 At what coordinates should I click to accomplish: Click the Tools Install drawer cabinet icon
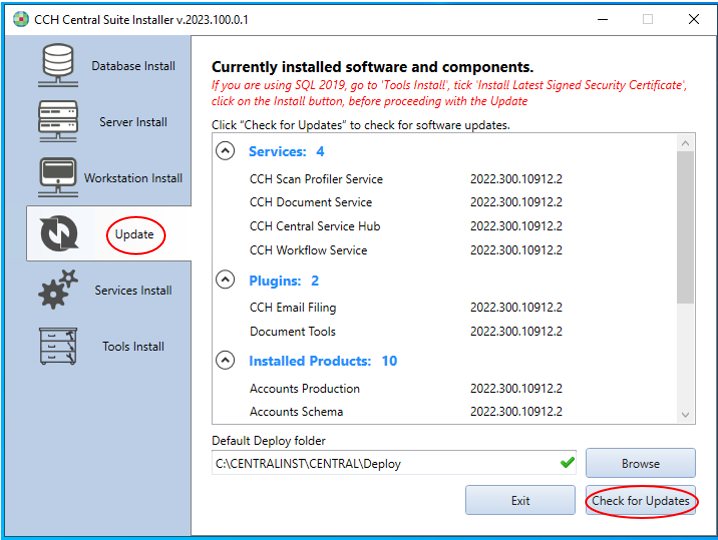58,346
